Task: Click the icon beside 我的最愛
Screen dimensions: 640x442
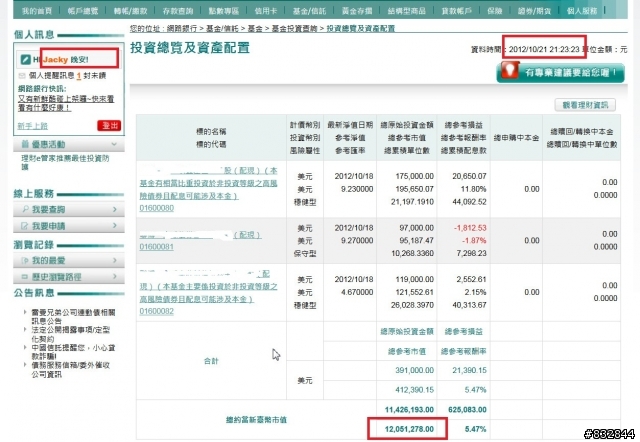Action: (23, 260)
